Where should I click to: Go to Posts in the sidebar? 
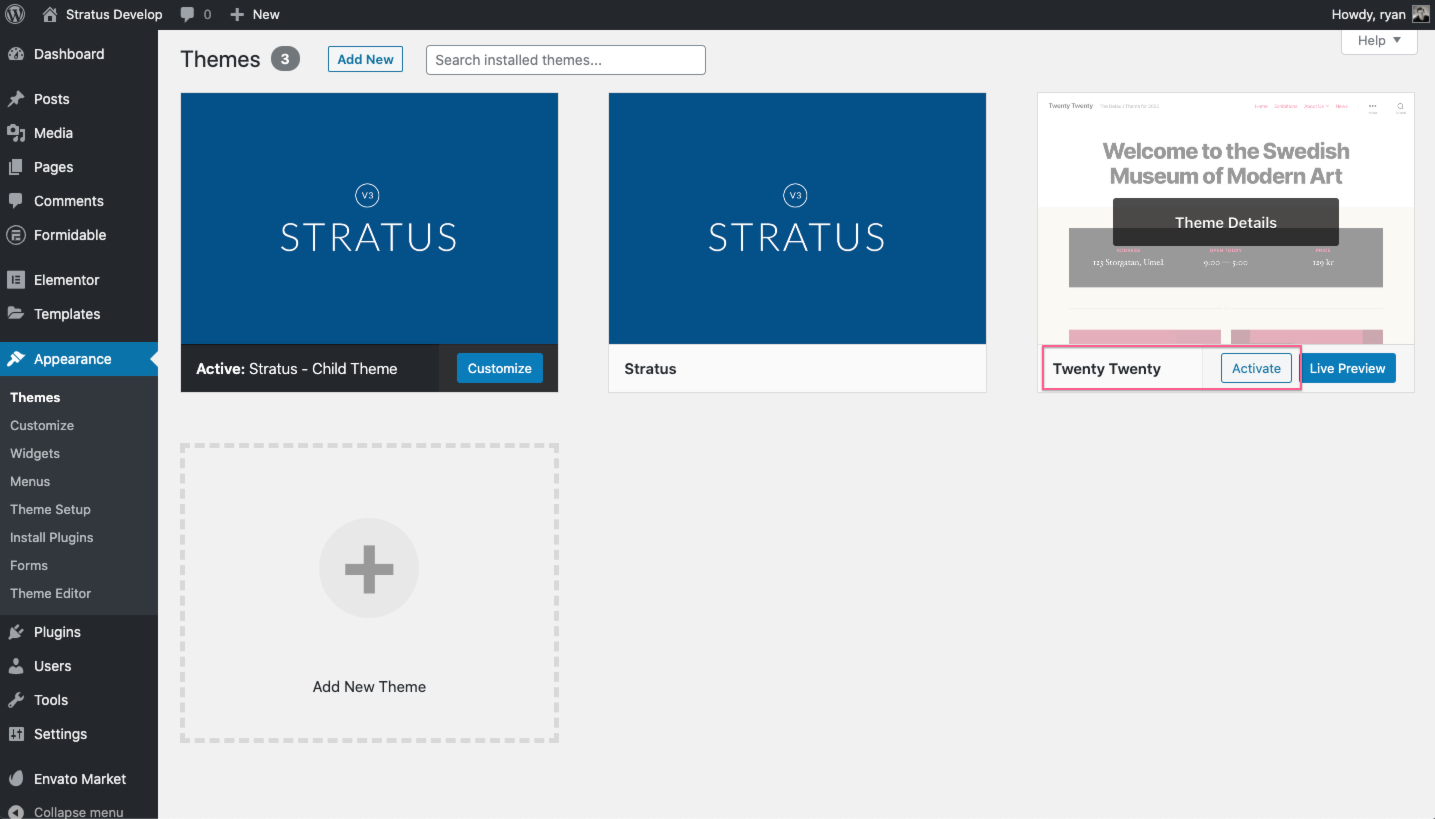point(79,99)
